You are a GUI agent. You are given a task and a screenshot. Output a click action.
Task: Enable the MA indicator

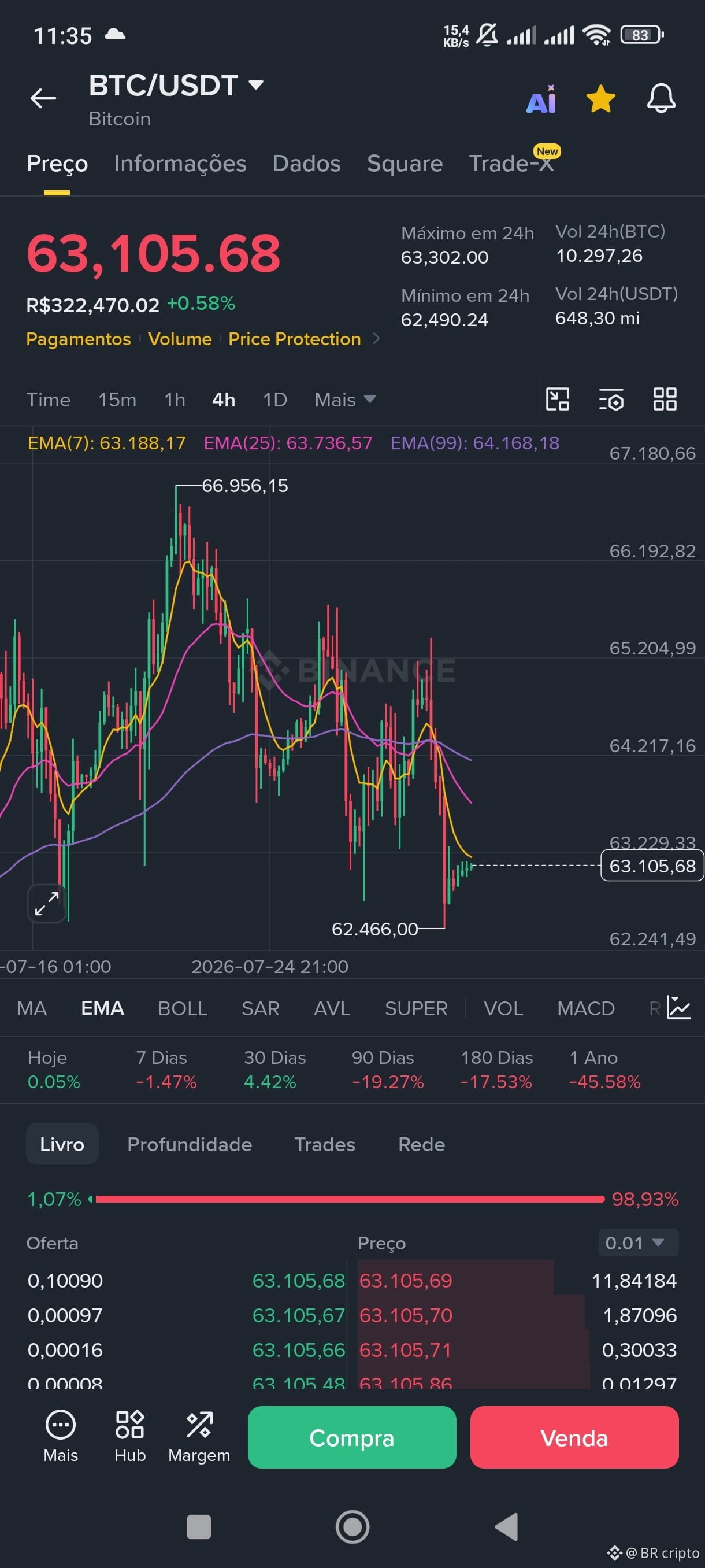click(32, 1008)
